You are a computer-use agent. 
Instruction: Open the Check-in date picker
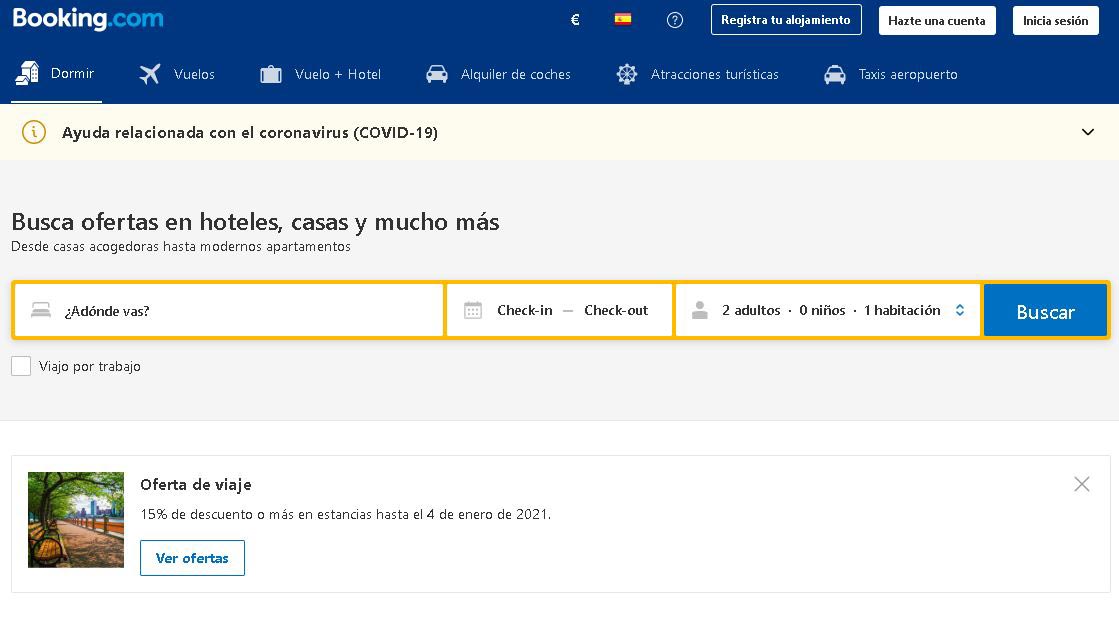tap(524, 310)
